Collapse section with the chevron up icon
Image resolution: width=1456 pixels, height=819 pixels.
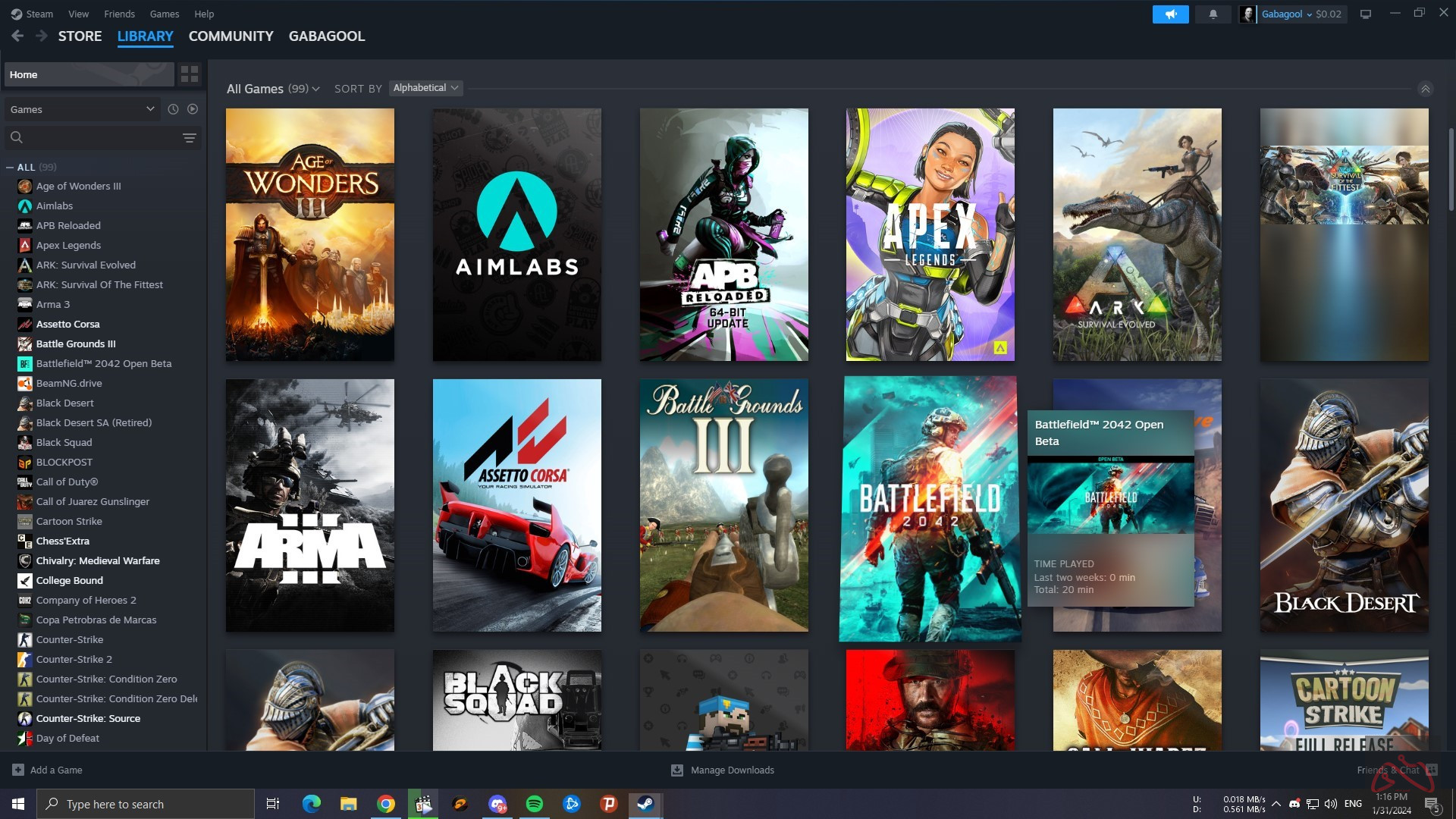pyautogui.click(x=1425, y=89)
